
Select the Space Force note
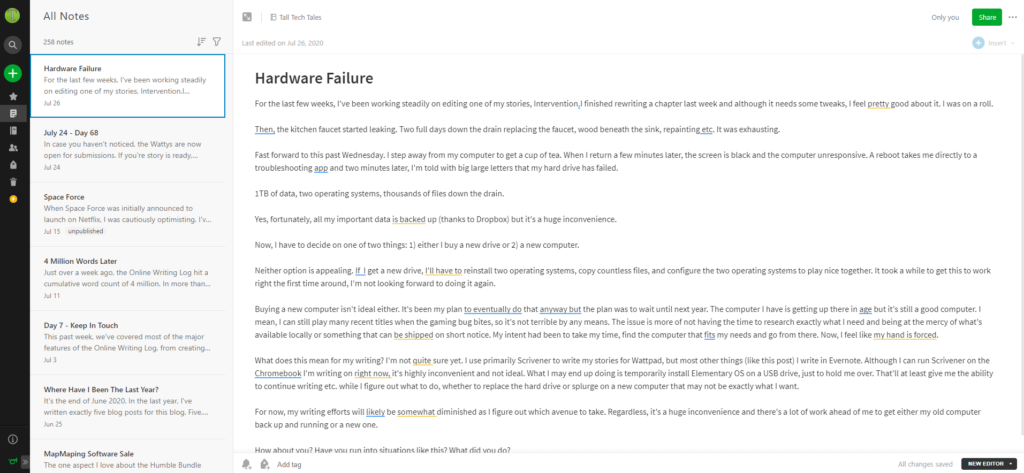(x=127, y=214)
